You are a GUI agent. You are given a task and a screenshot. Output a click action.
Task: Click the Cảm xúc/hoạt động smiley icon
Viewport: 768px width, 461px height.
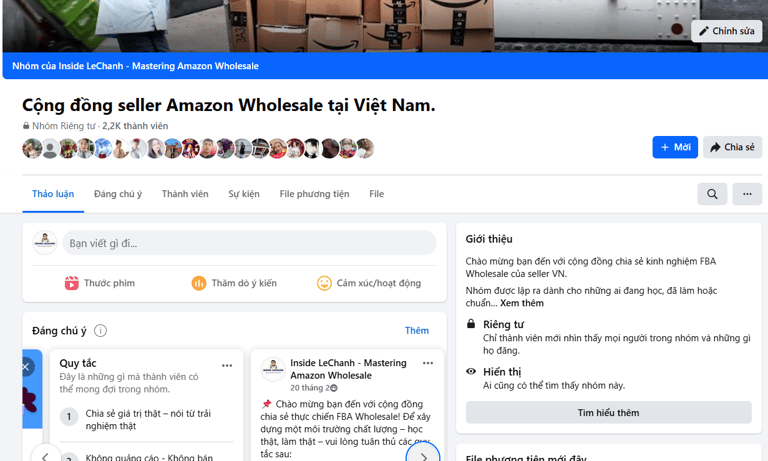324,283
